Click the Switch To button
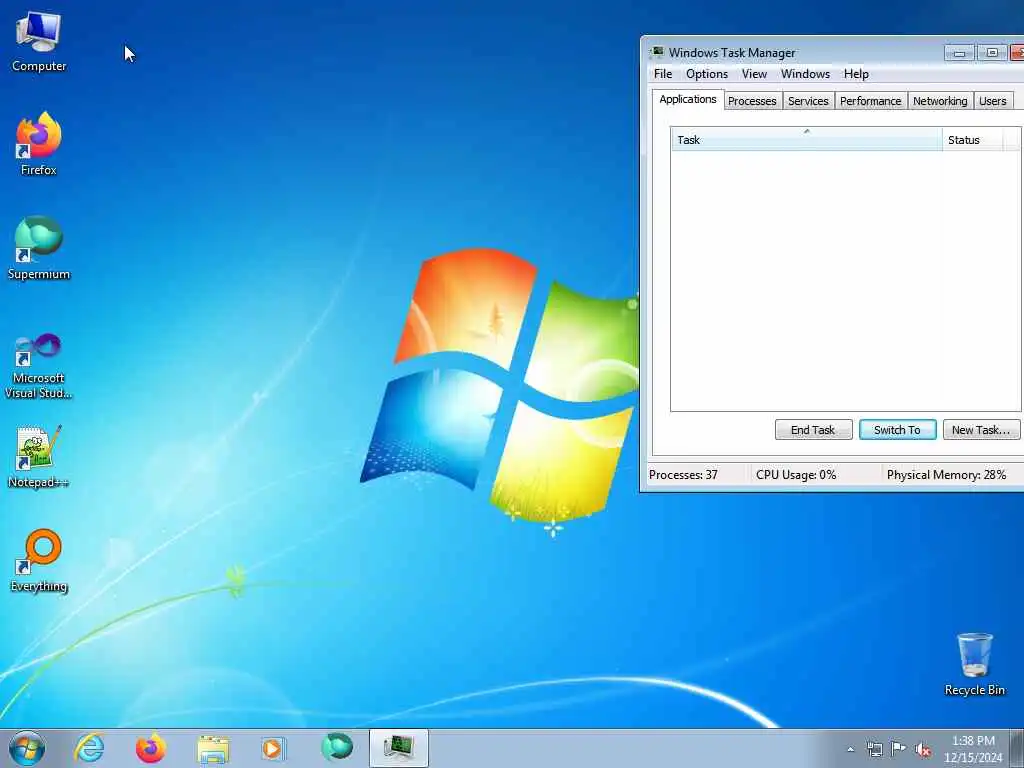This screenshot has height=768, width=1024. point(897,430)
